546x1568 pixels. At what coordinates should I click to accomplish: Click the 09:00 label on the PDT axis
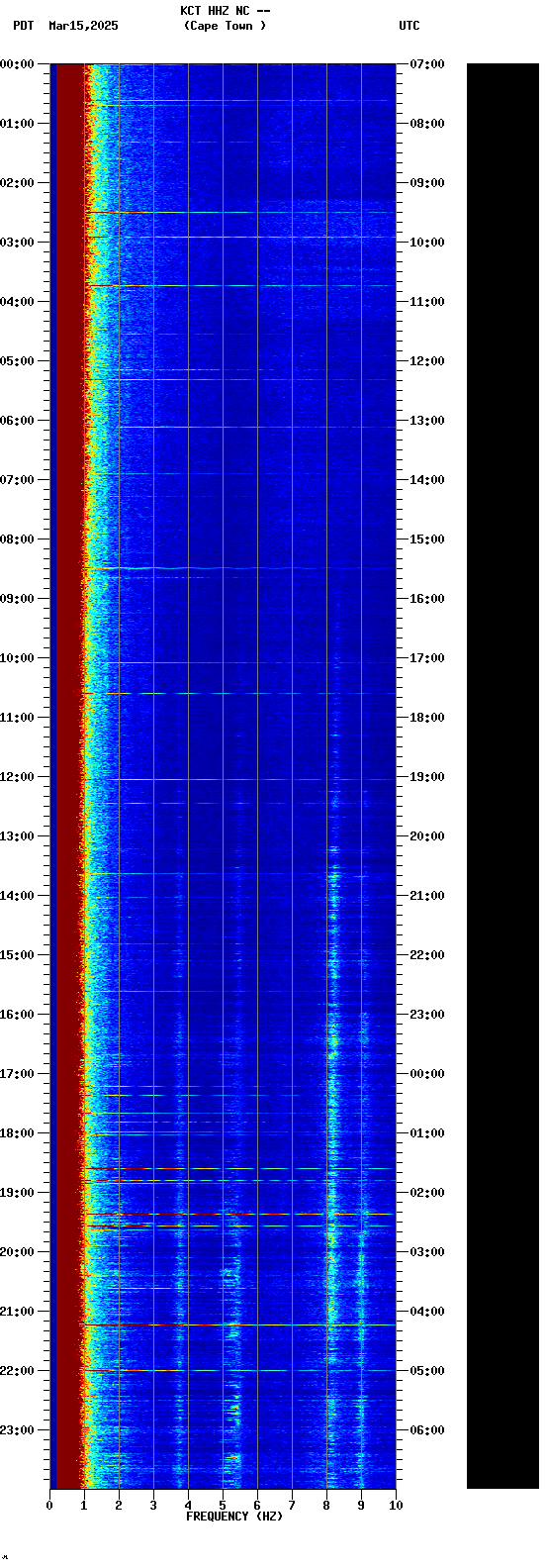click(x=17, y=599)
